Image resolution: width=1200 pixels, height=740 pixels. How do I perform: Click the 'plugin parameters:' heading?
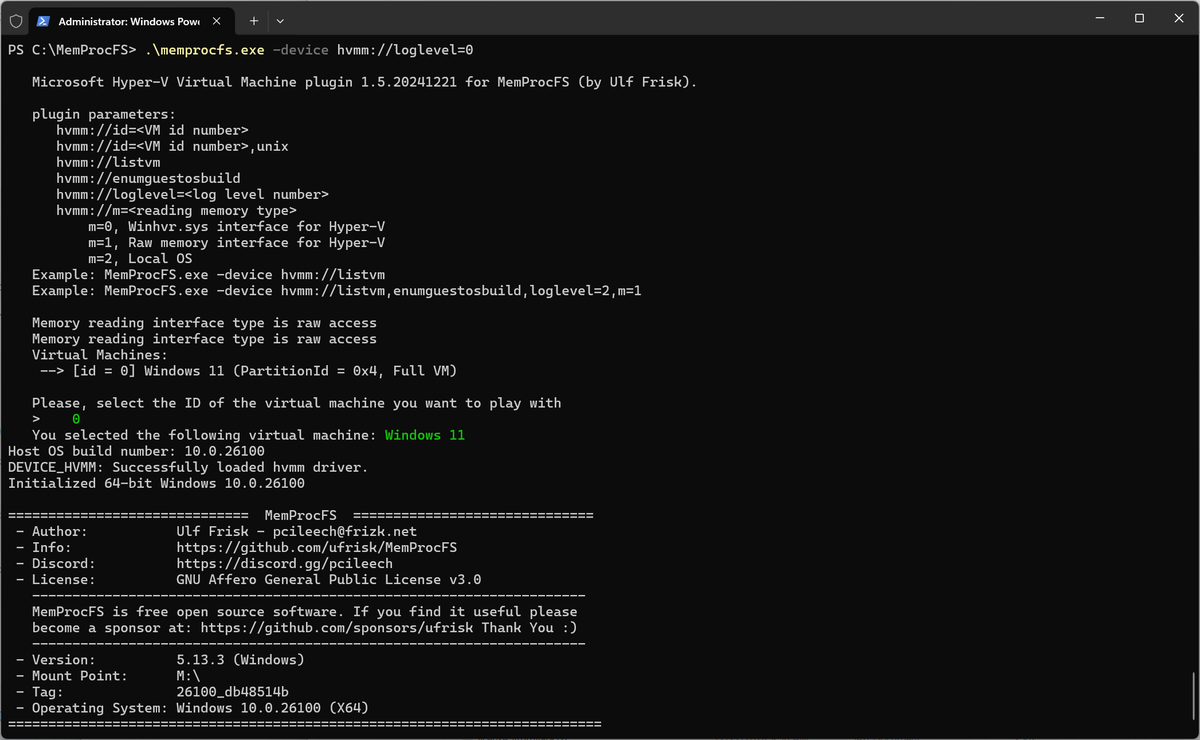click(104, 114)
